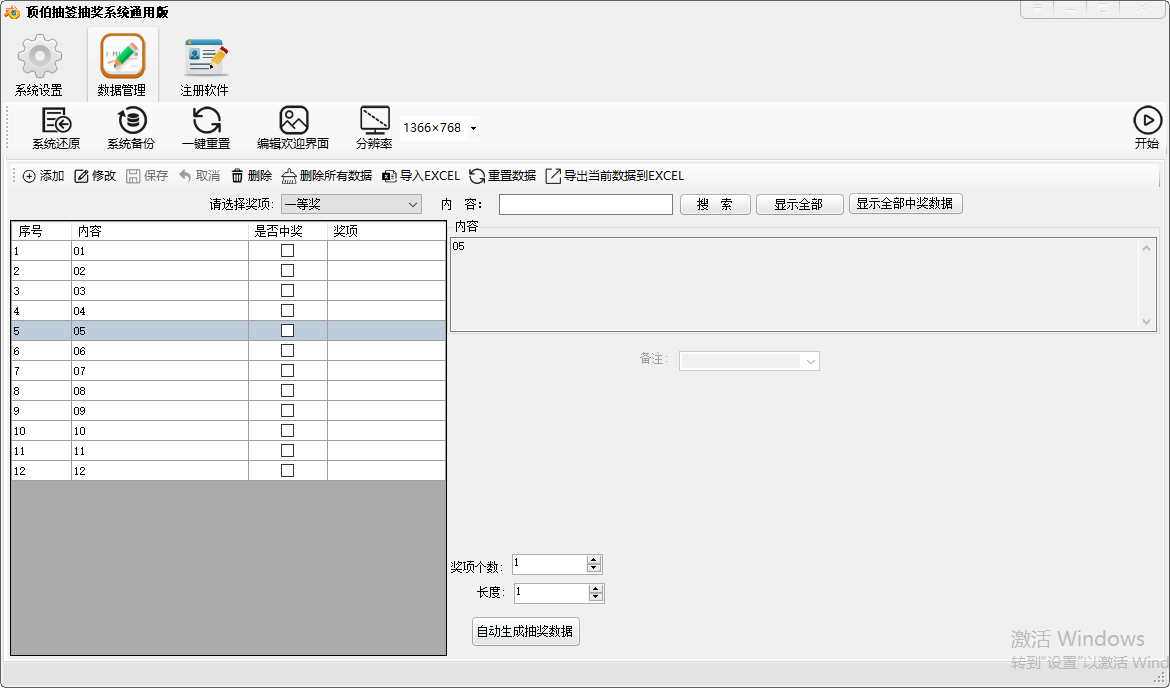Expand the 请选择奖项 prize dropdown
1170x688 pixels.
(413, 205)
